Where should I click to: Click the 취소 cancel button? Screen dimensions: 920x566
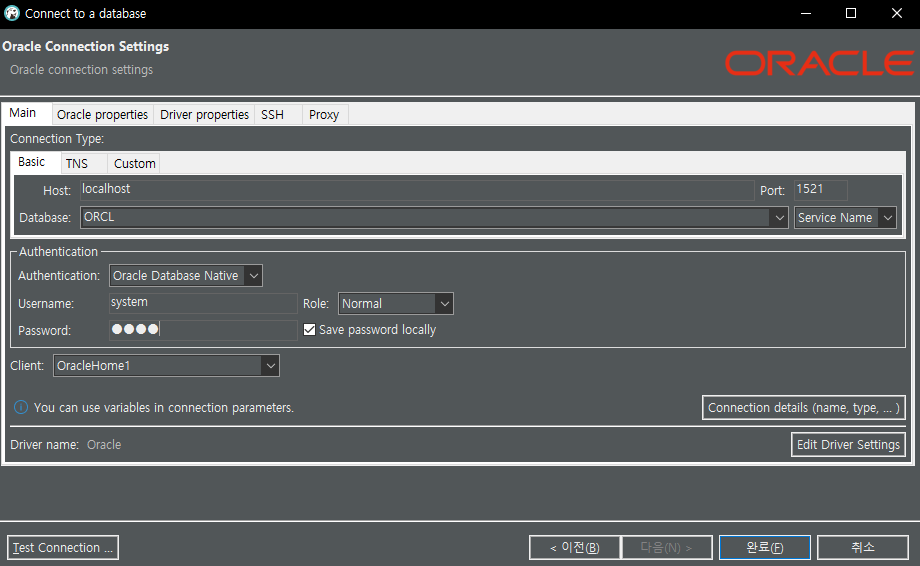click(862, 547)
